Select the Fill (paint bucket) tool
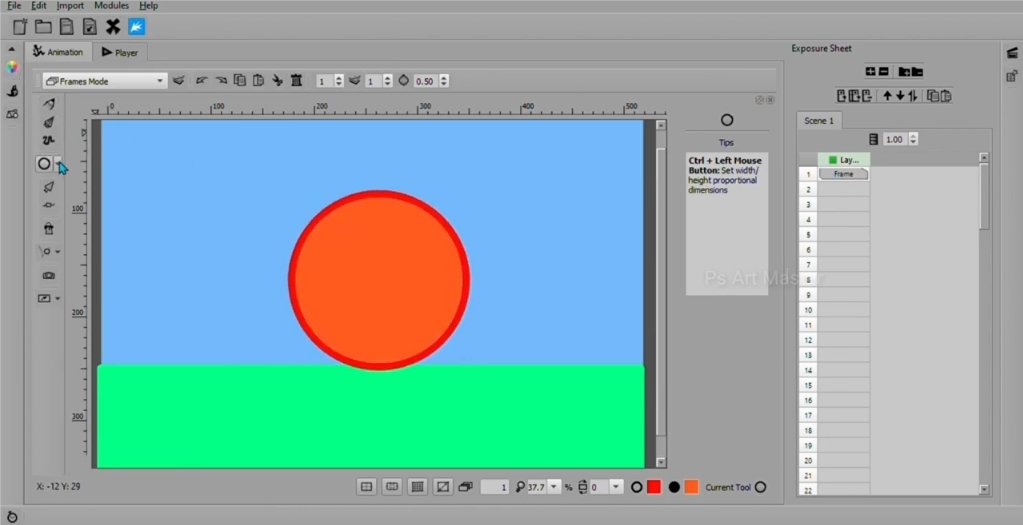Screen dimensions: 1023x525 48,229
